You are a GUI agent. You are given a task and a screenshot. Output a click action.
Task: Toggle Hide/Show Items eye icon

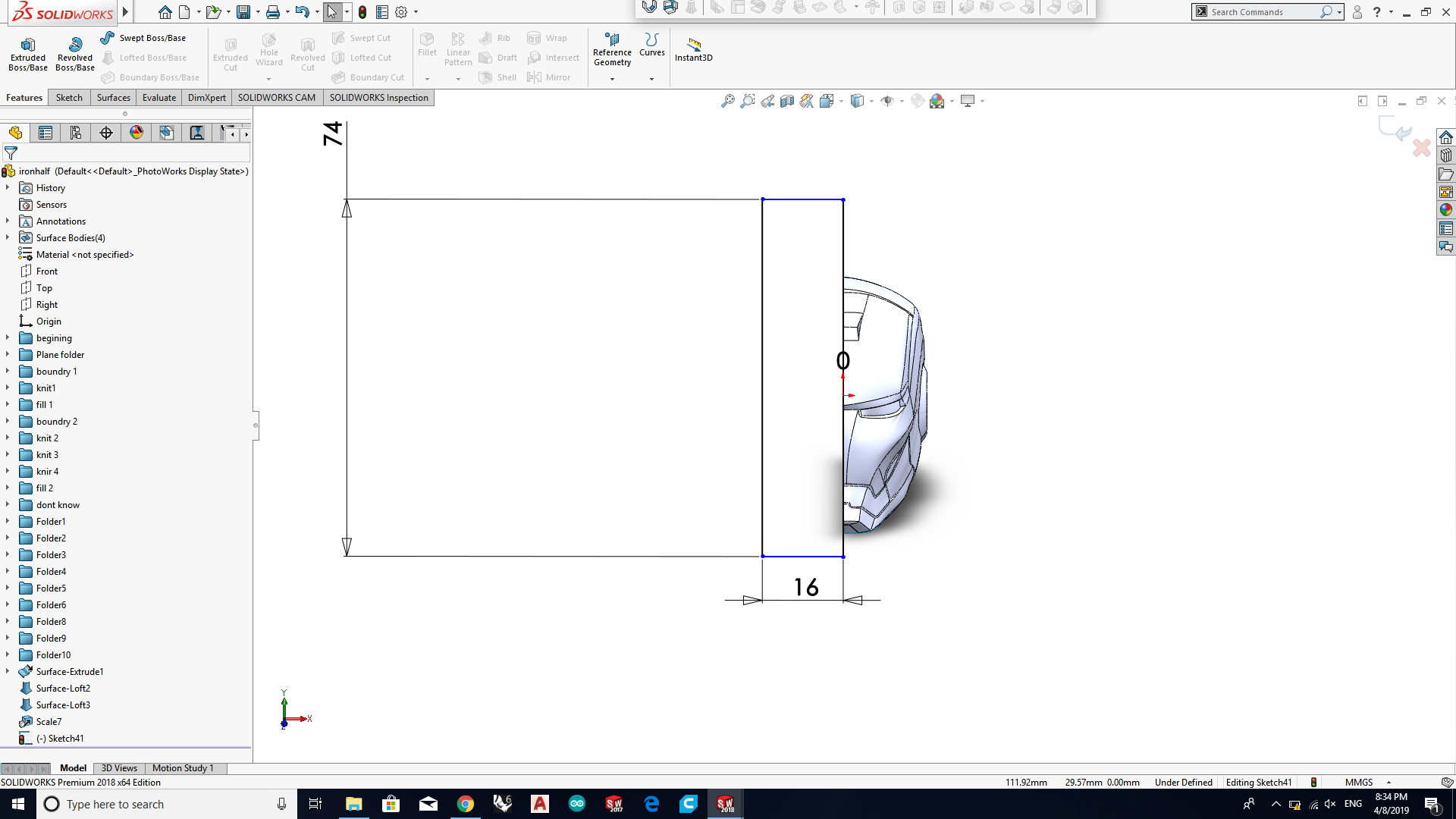point(887,101)
